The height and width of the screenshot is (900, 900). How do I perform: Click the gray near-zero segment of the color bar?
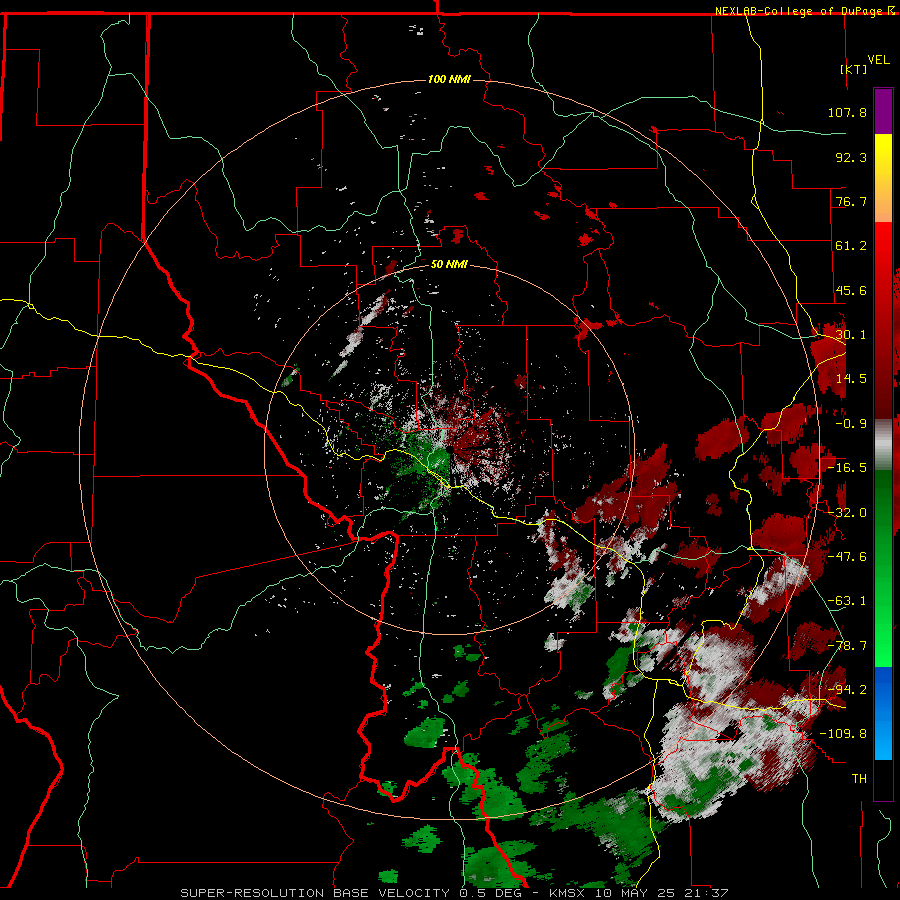(x=883, y=445)
